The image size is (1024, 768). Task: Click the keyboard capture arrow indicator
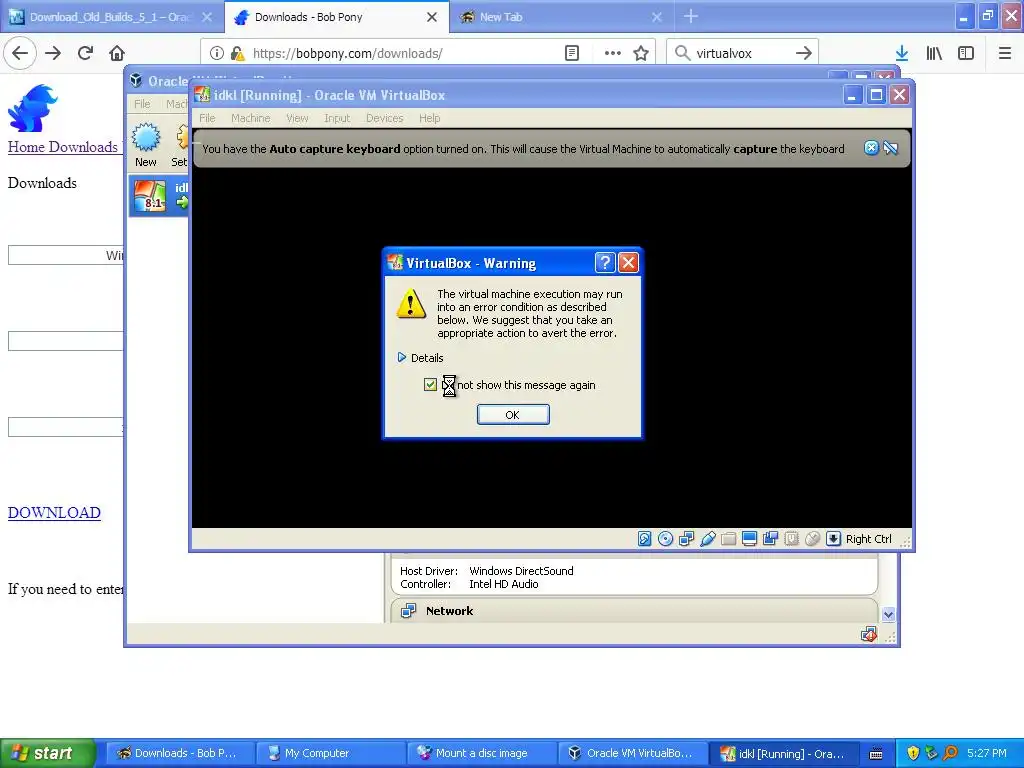coord(833,539)
